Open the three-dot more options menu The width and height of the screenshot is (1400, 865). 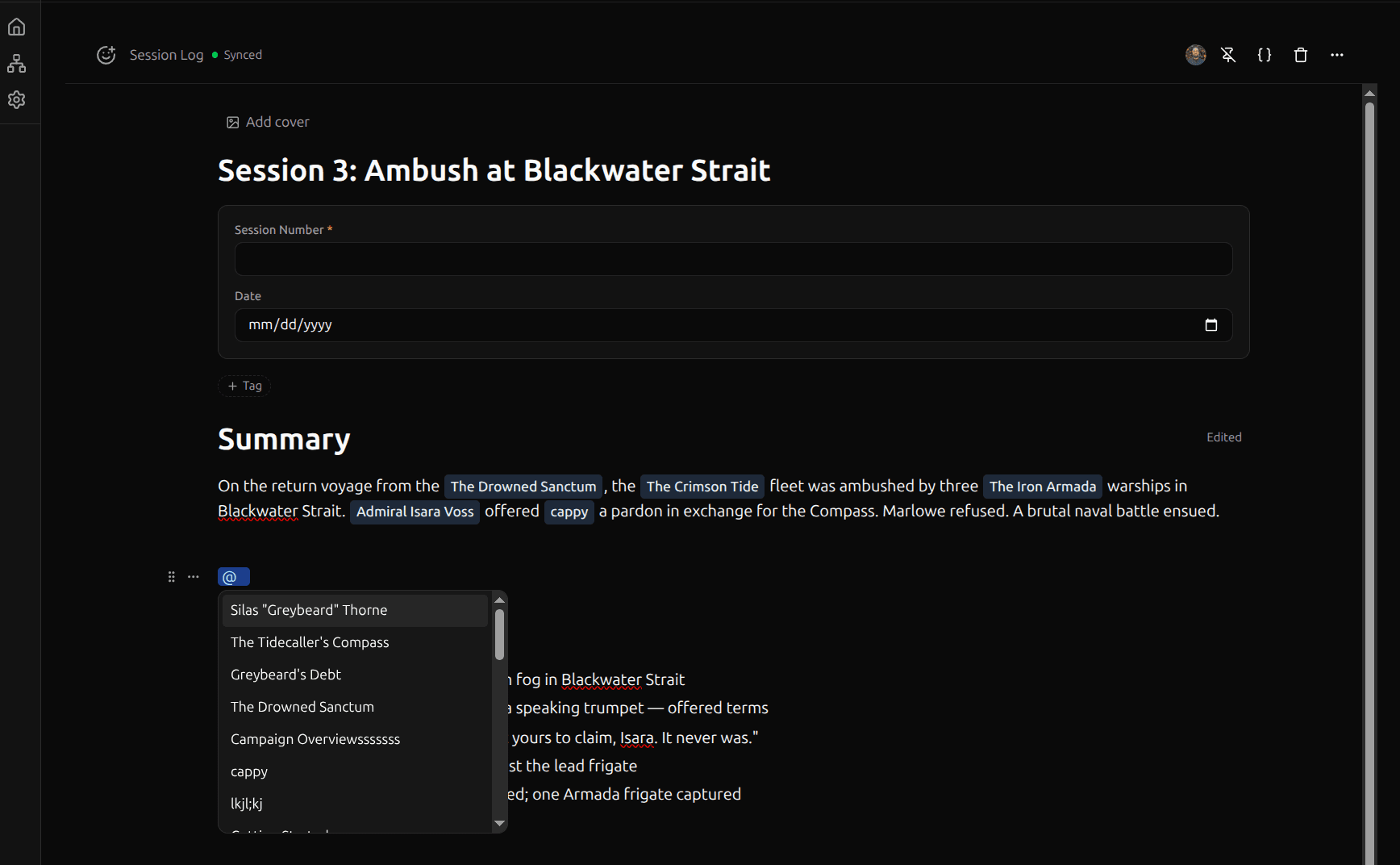tap(1337, 55)
